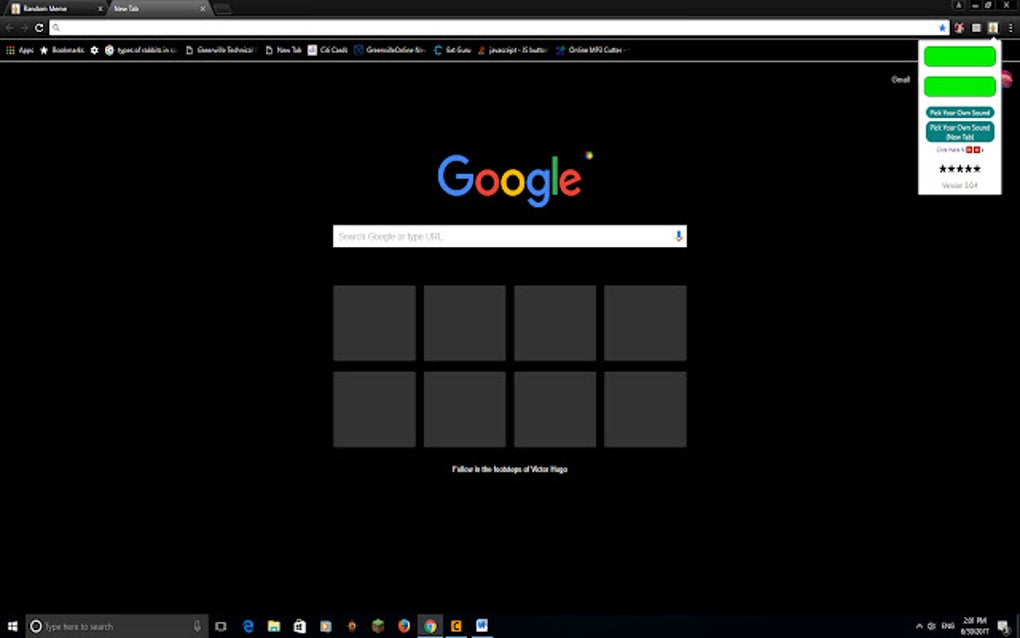Rate the extension using the five stars

tap(958, 168)
